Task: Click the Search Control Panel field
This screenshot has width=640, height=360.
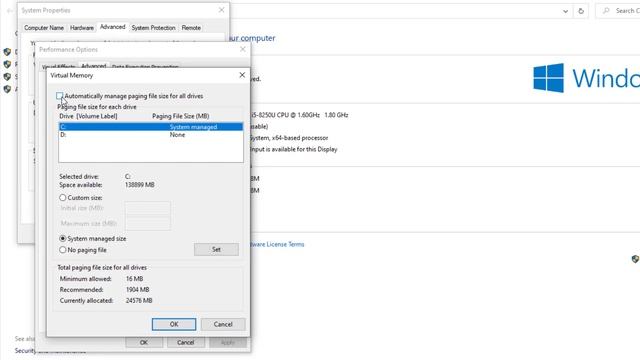Action: (618, 11)
